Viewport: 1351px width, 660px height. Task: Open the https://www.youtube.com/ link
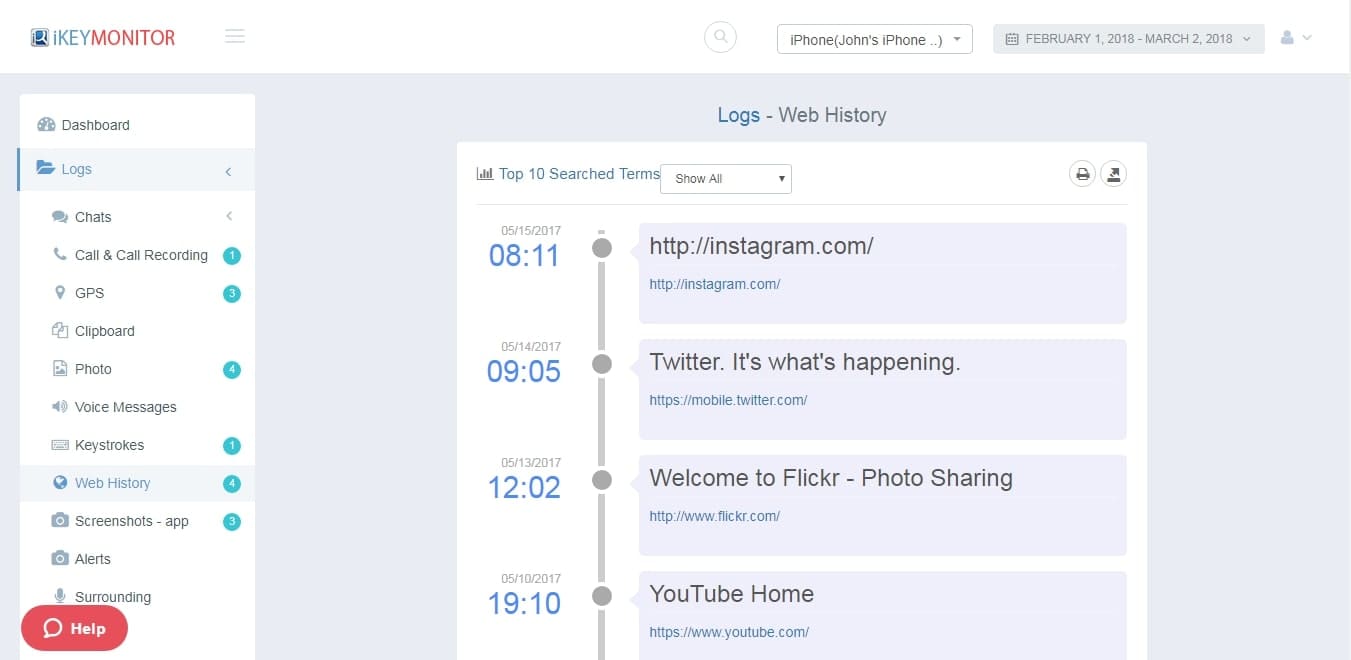(x=729, y=632)
